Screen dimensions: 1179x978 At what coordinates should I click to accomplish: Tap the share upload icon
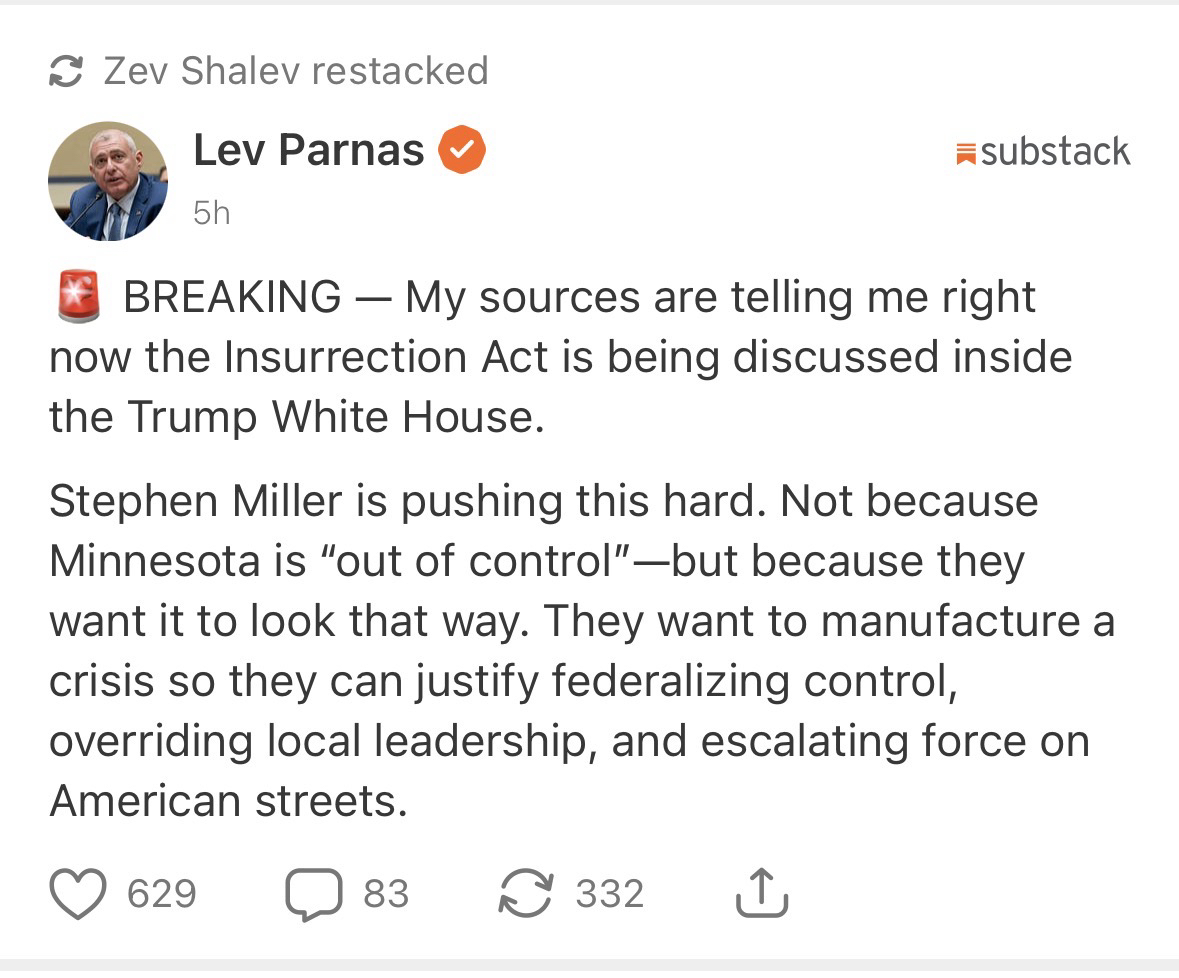tap(762, 893)
